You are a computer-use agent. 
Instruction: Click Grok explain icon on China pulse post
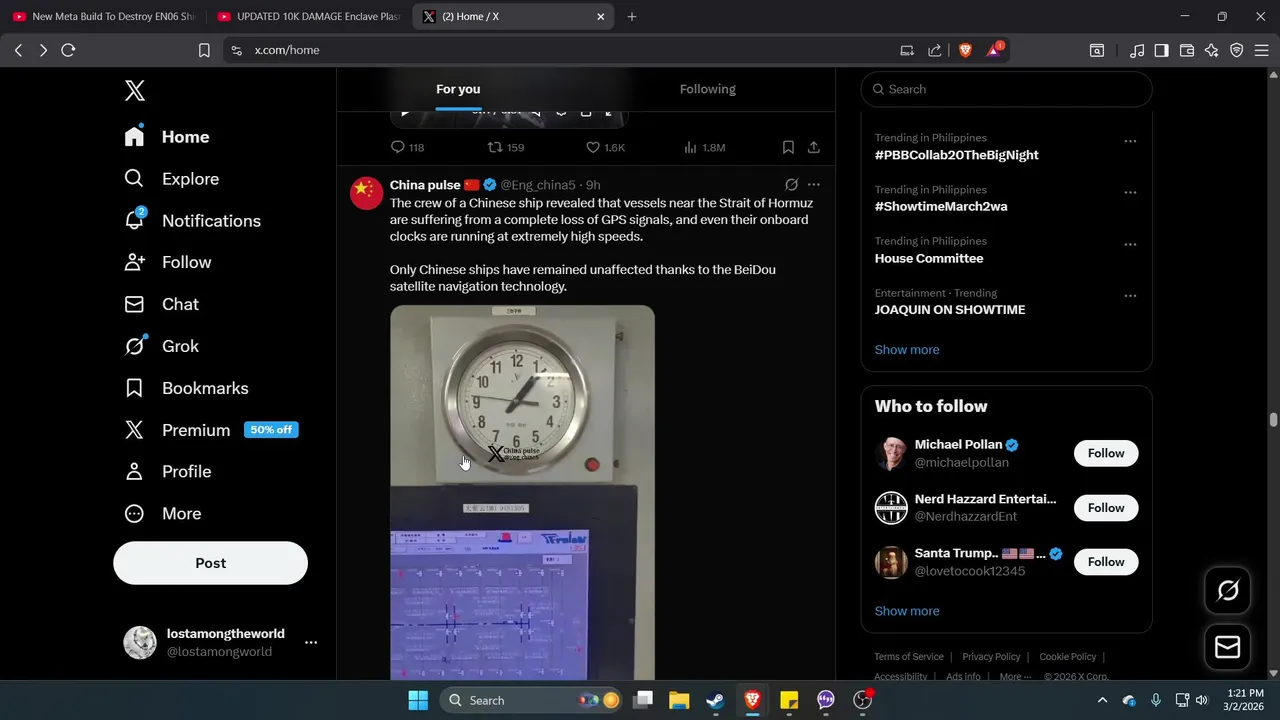tap(791, 185)
